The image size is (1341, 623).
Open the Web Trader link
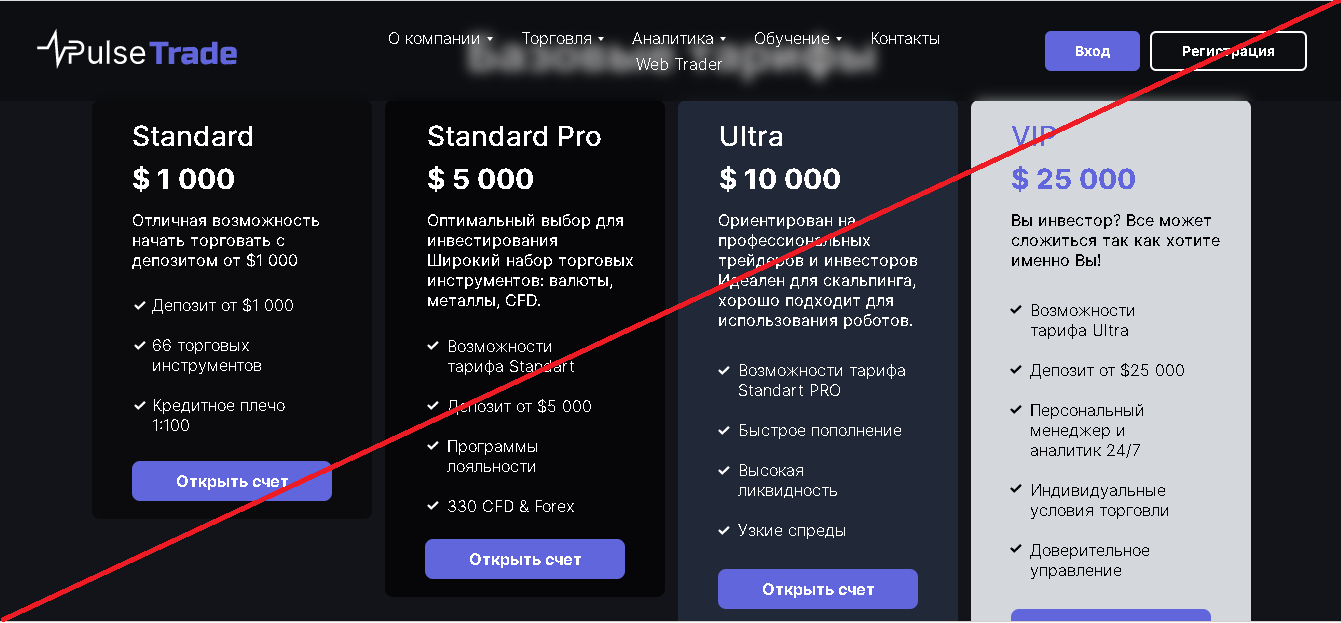(679, 64)
